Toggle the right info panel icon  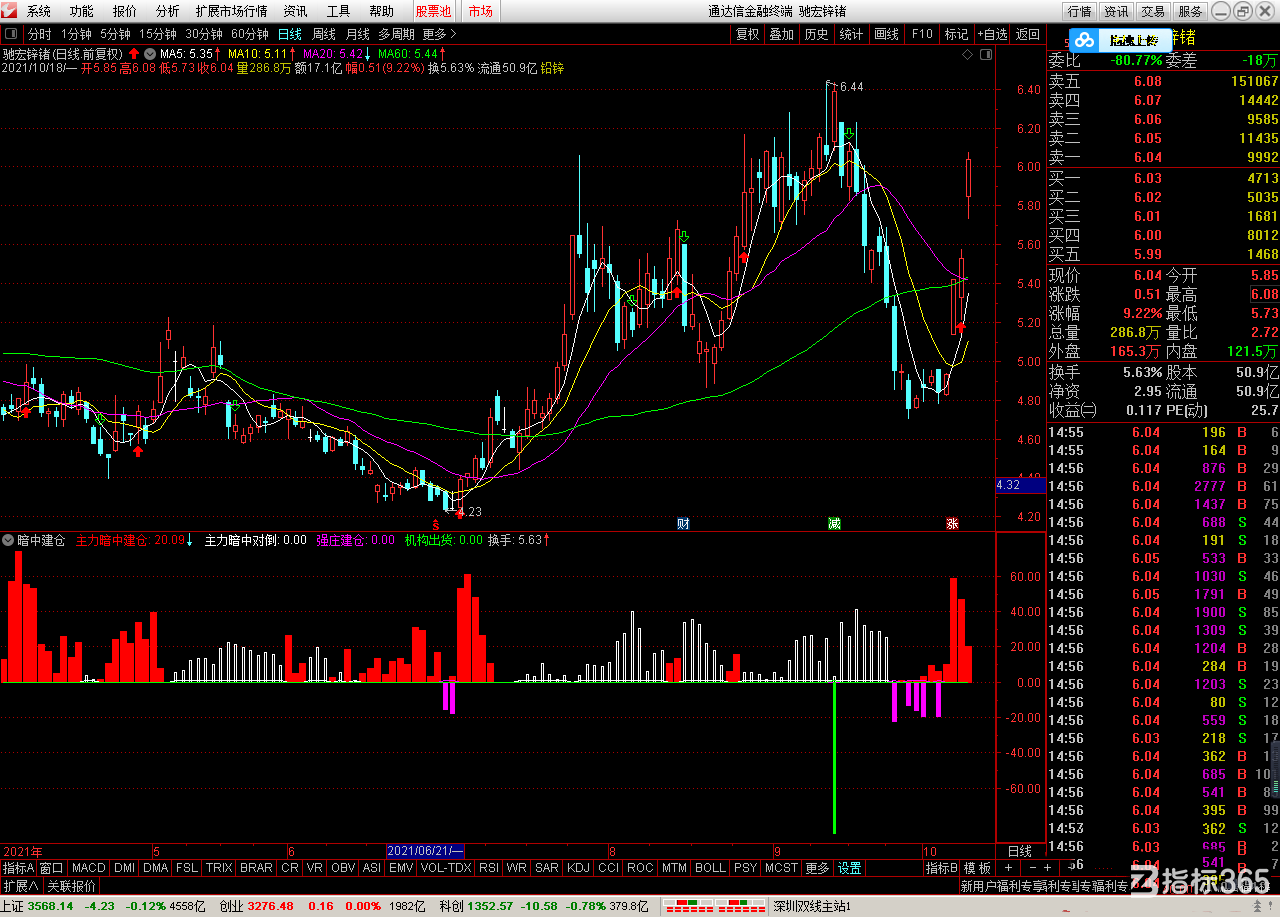pos(986,55)
